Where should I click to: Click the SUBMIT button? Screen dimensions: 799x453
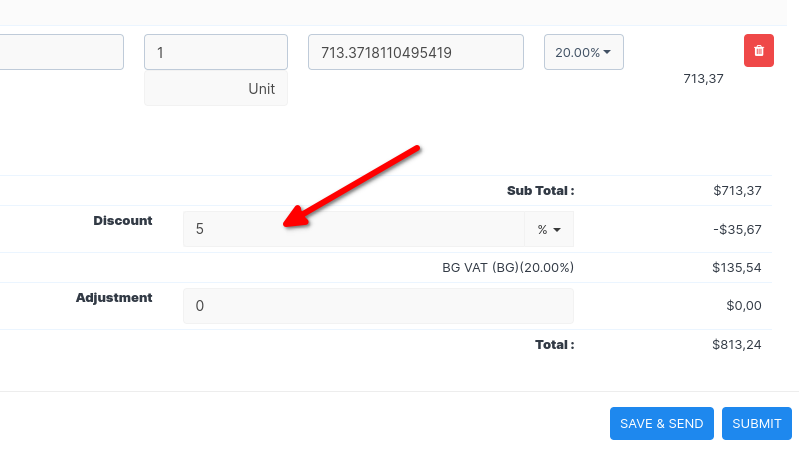pyautogui.click(x=756, y=424)
